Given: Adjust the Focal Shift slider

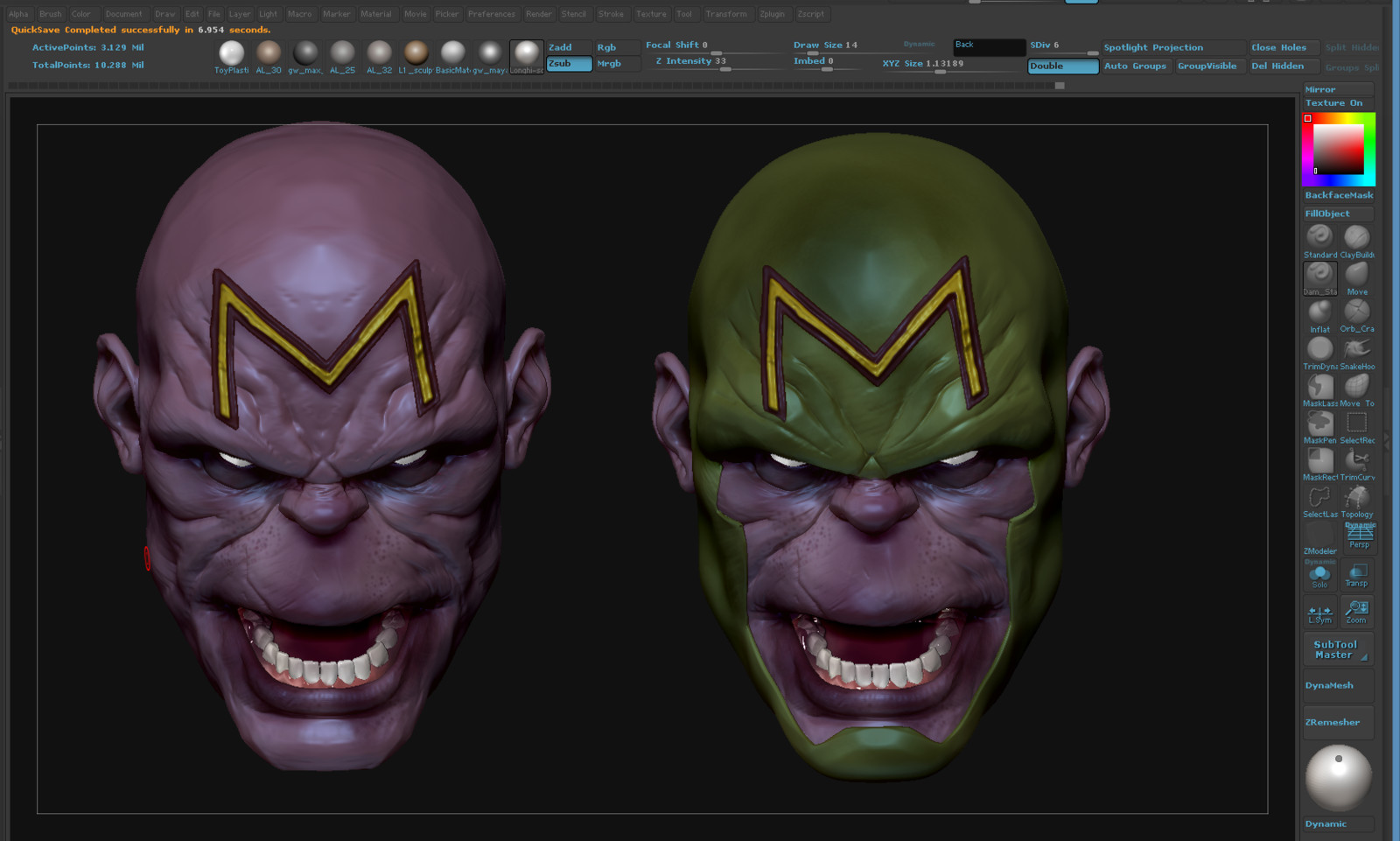Looking at the screenshot, I should pyautogui.click(x=715, y=46).
